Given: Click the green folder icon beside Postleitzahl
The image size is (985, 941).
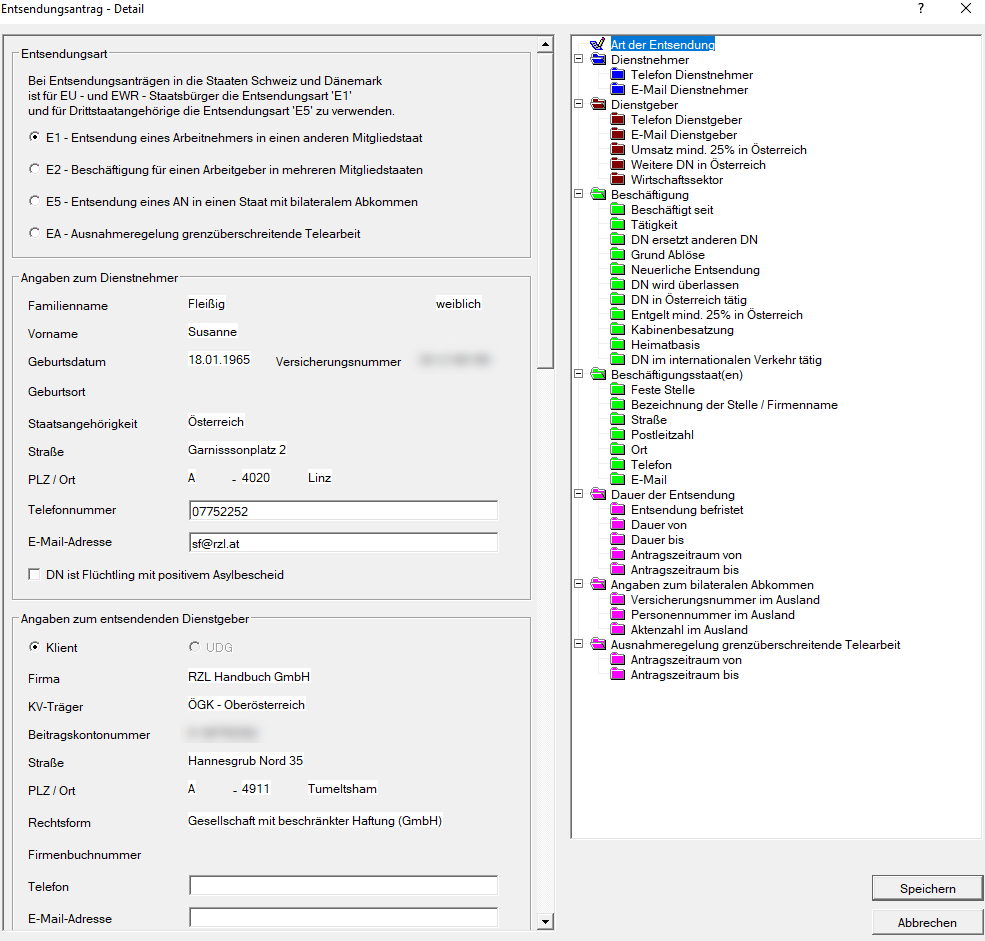Looking at the screenshot, I should point(617,435).
